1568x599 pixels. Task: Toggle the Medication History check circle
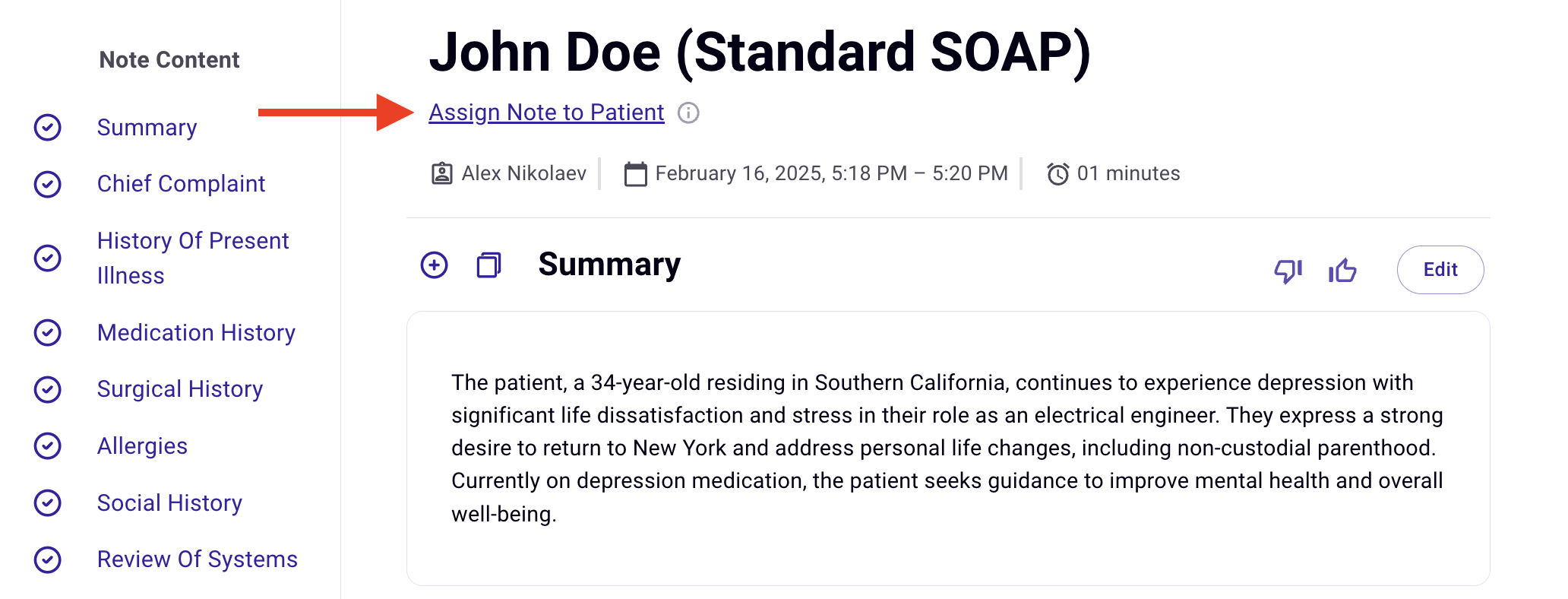48,332
